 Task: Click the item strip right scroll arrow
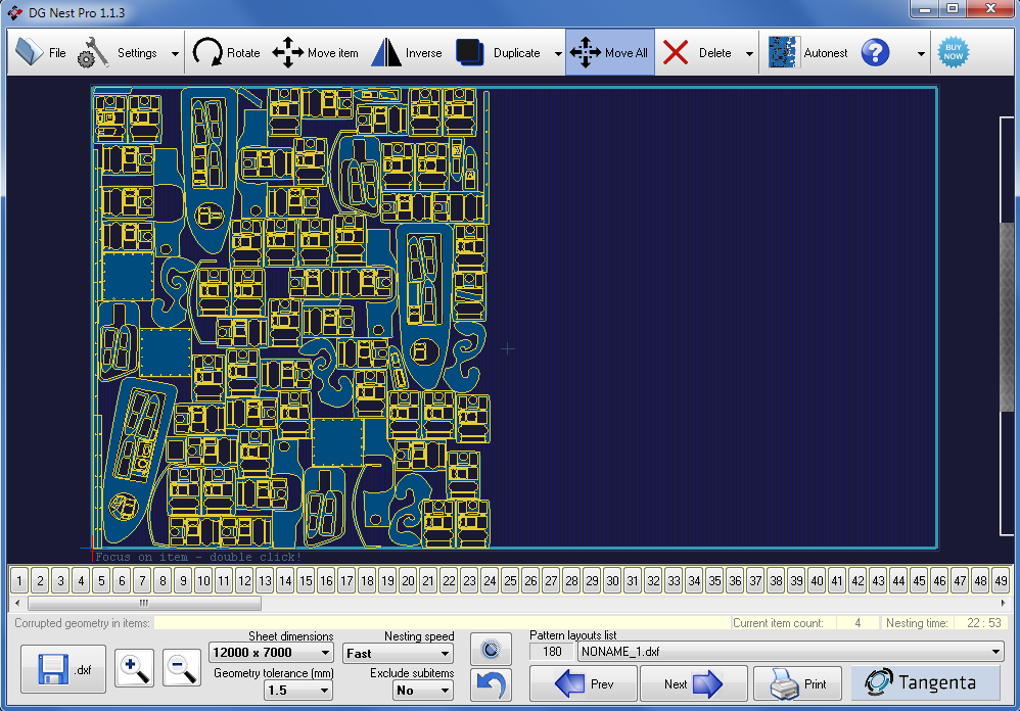(x=1002, y=603)
